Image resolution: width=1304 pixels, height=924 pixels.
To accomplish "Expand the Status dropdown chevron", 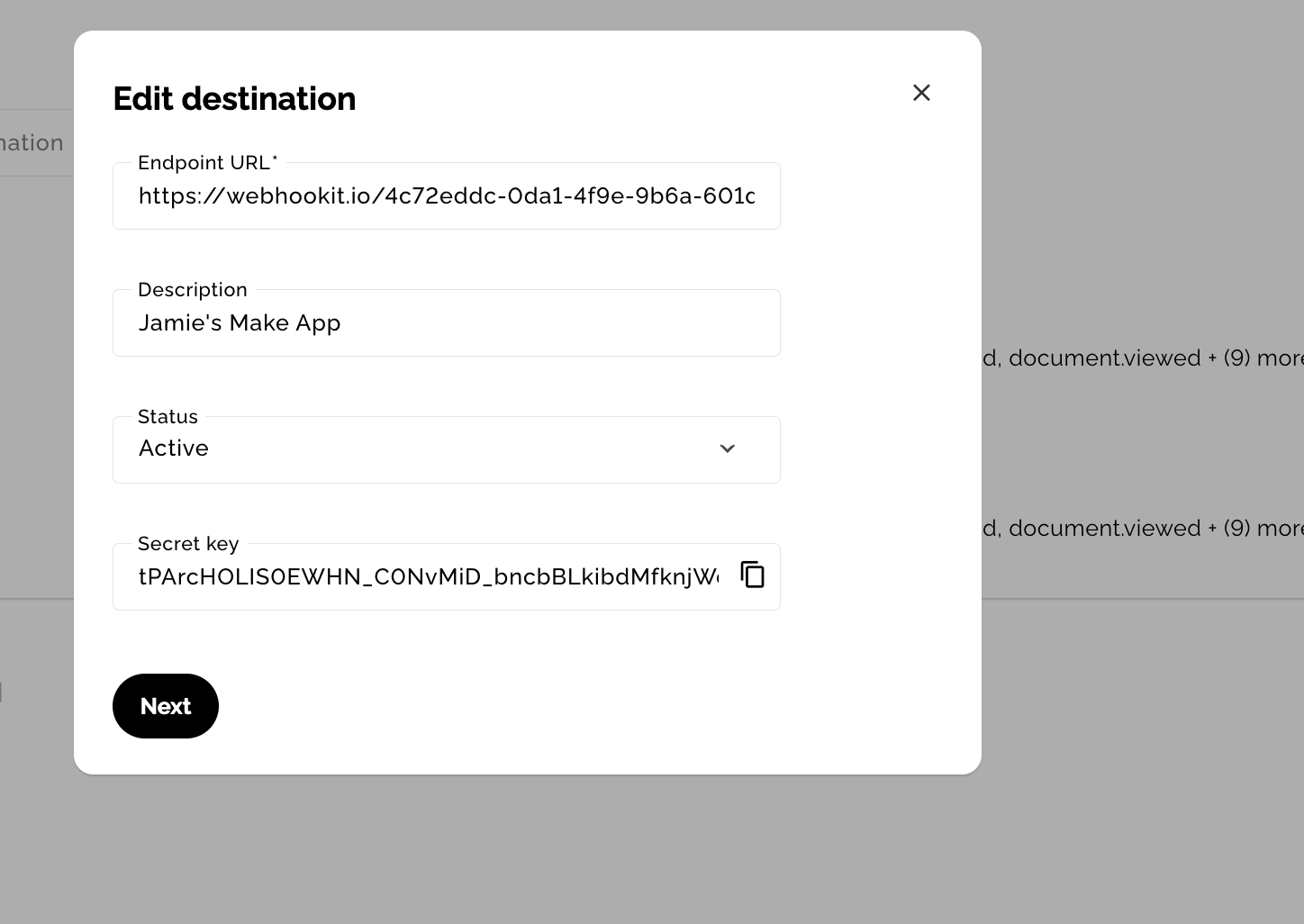I will [x=727, y=448].
